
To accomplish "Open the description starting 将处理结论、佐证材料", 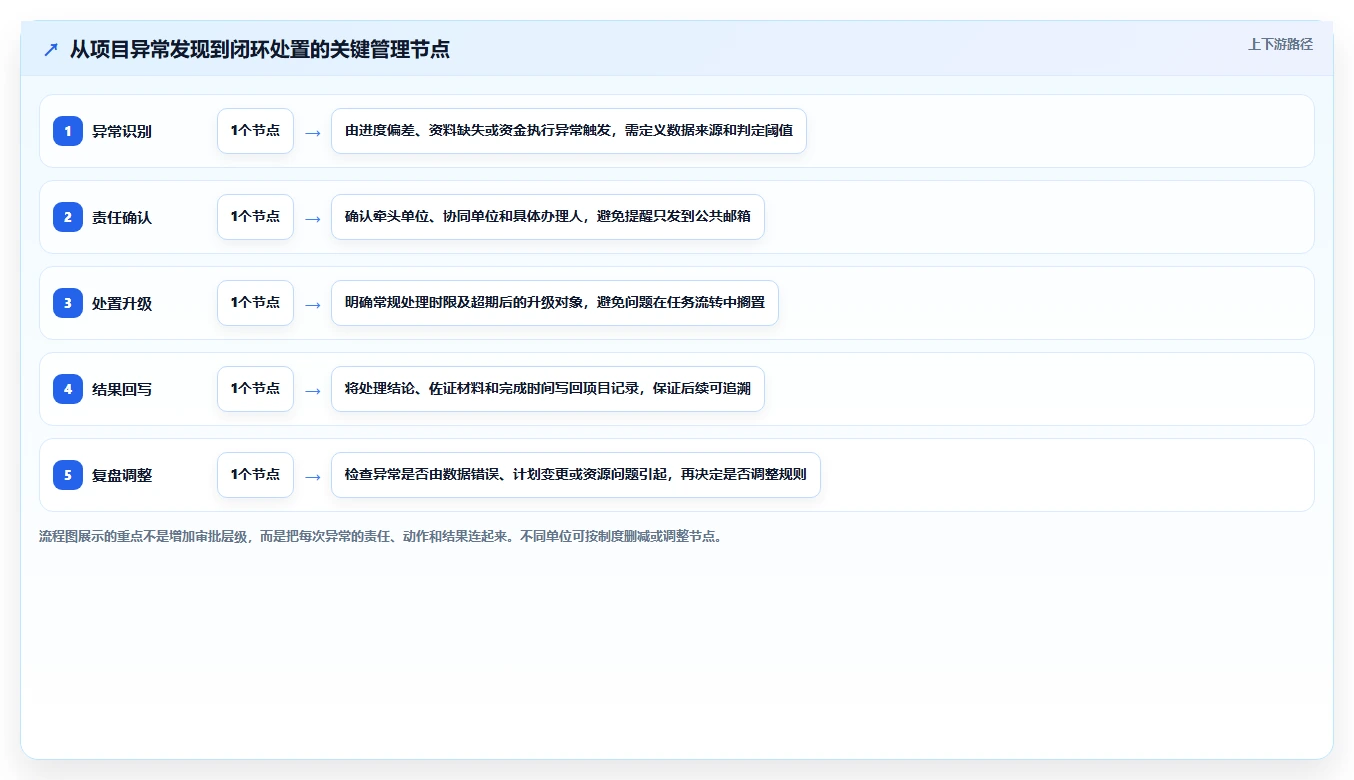I will click(548, 389).
